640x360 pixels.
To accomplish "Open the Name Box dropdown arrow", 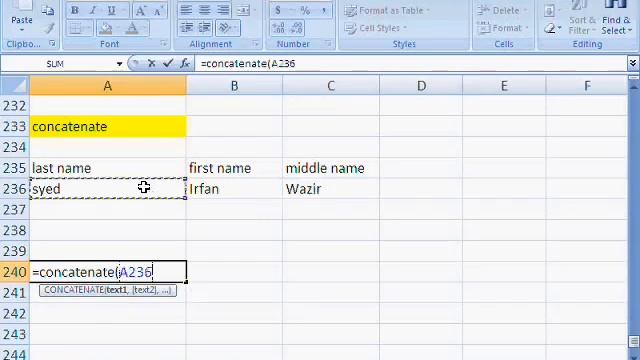I will click(119, 64).
